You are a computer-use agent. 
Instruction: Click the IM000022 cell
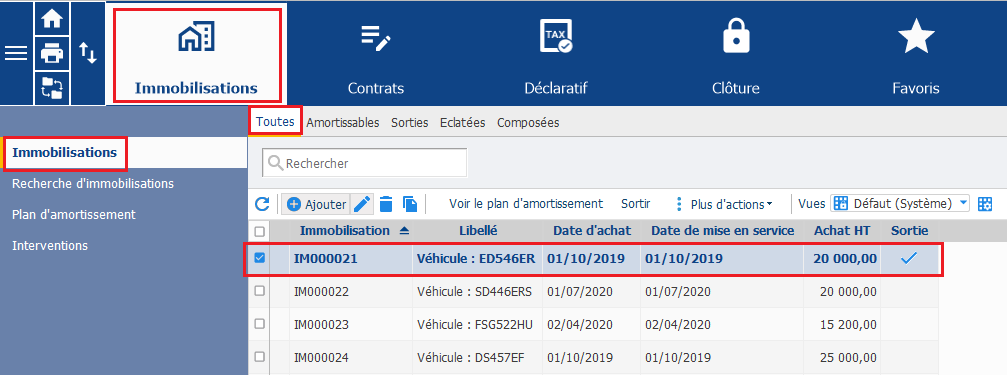(x=351, y=292)
